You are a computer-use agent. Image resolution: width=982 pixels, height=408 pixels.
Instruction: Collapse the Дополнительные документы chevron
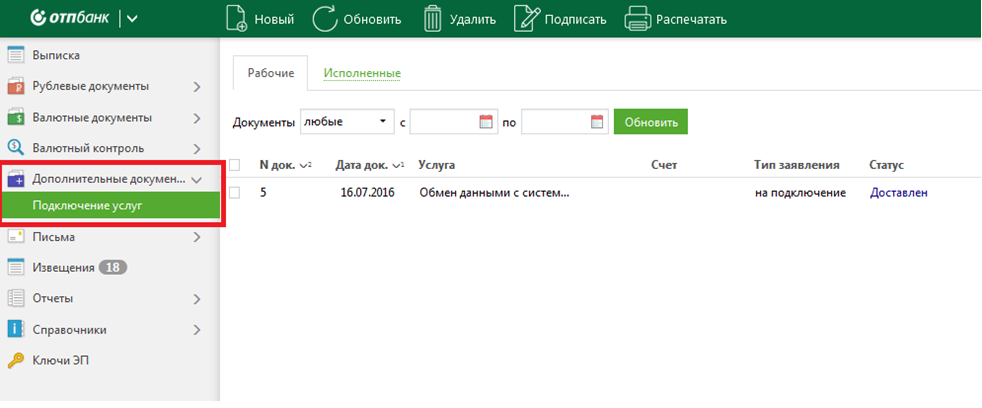coord(196,180)
